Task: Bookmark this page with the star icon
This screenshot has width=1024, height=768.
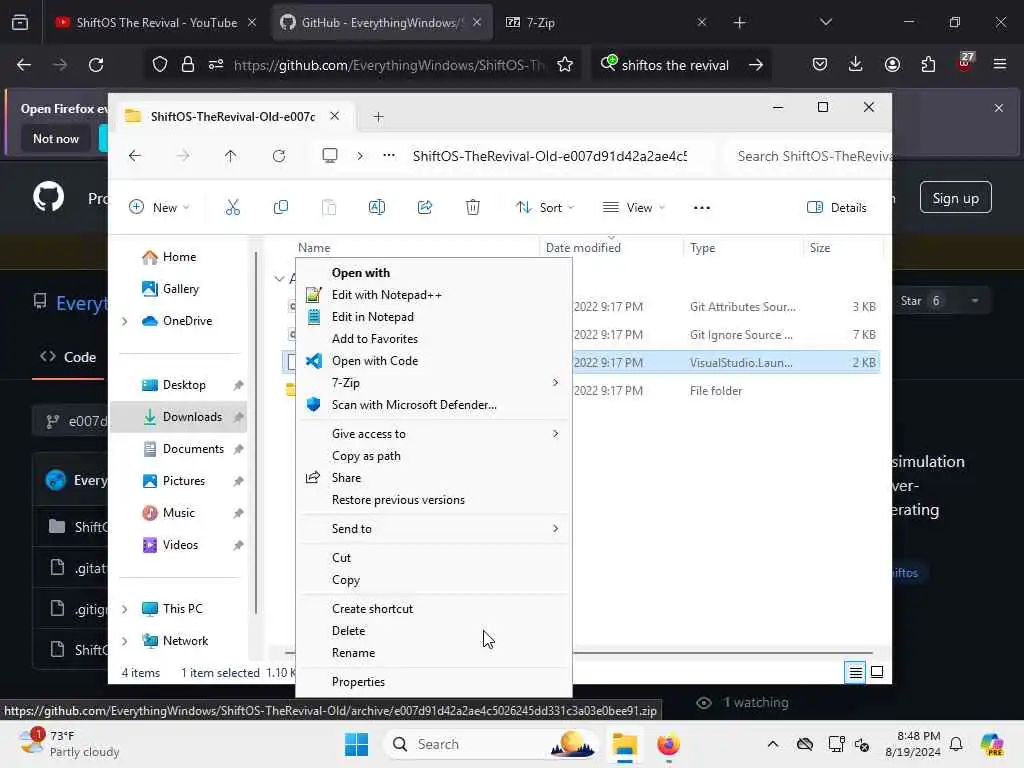Action: (565, 65)
